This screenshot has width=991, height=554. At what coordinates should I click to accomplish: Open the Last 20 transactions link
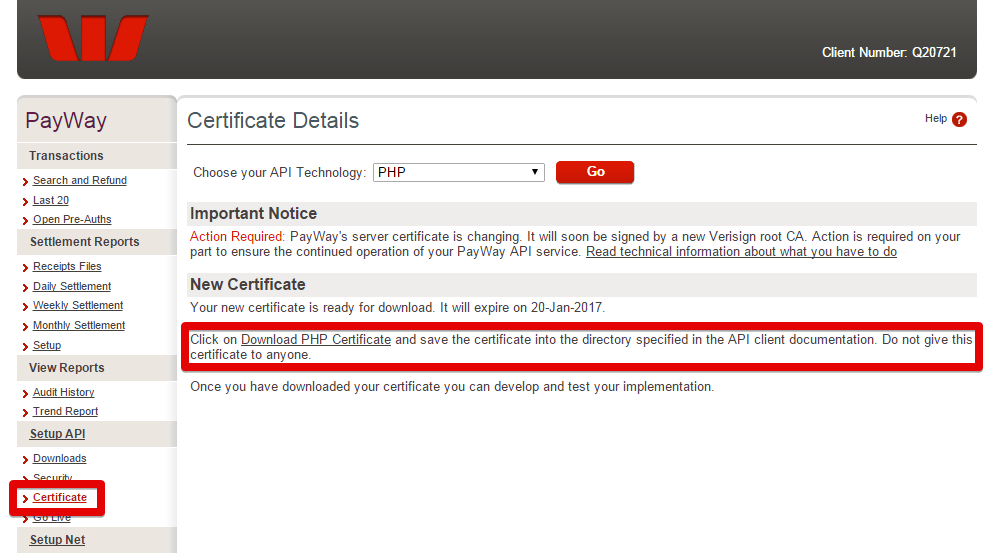coord(51,200)
